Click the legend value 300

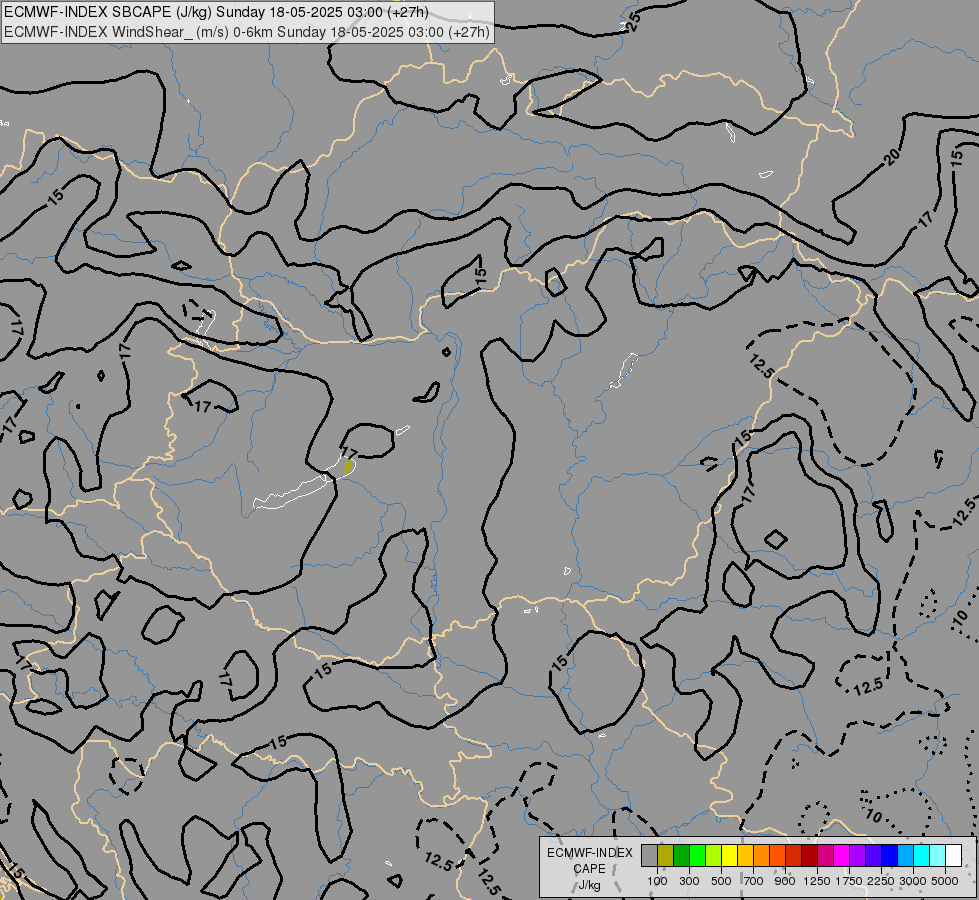click(x=689, y=881)
